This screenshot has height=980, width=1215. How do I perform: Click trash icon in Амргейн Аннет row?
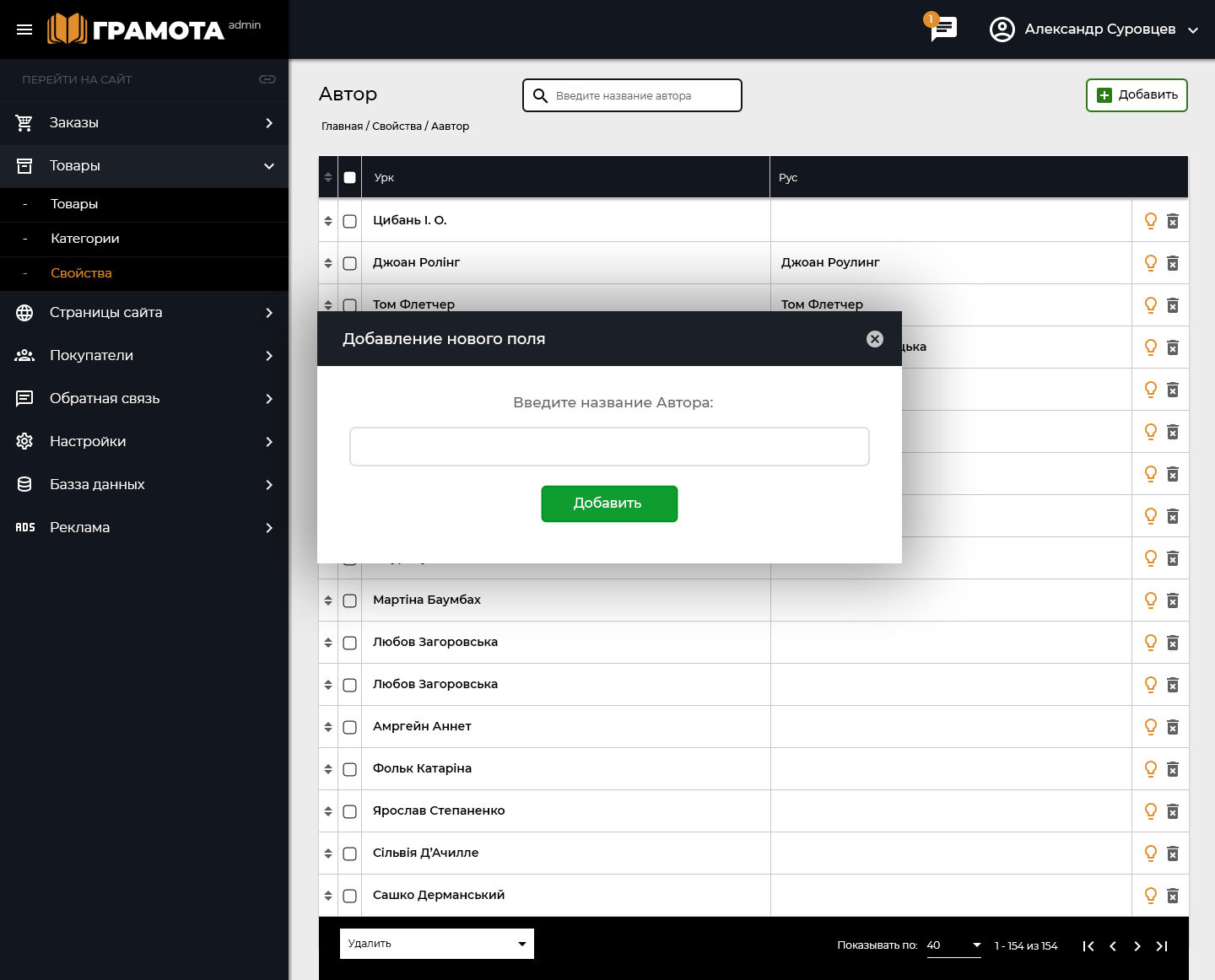[x=1173, y=727]
